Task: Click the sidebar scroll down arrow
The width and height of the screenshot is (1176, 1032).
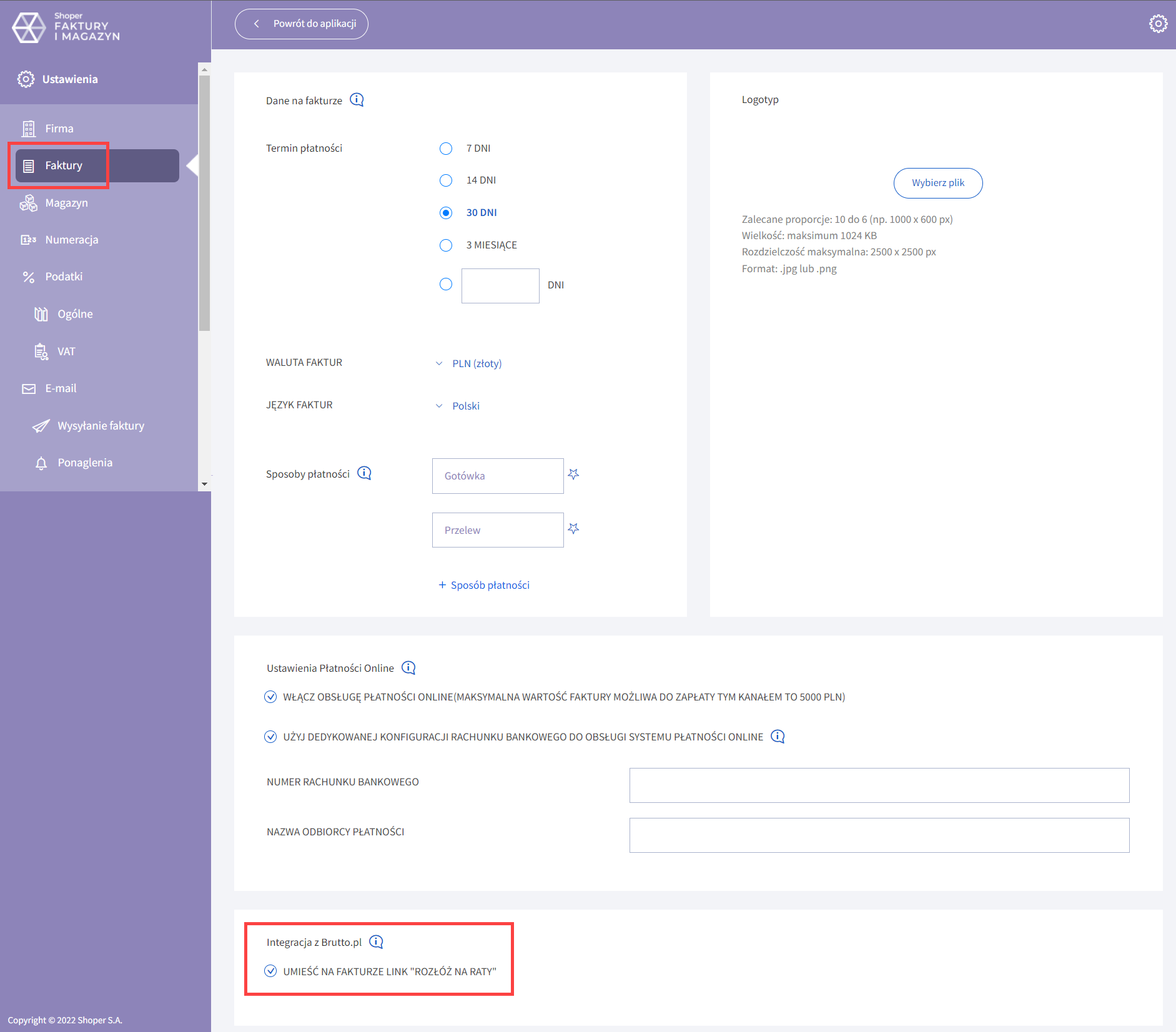Action: click(x=204, y=484)
